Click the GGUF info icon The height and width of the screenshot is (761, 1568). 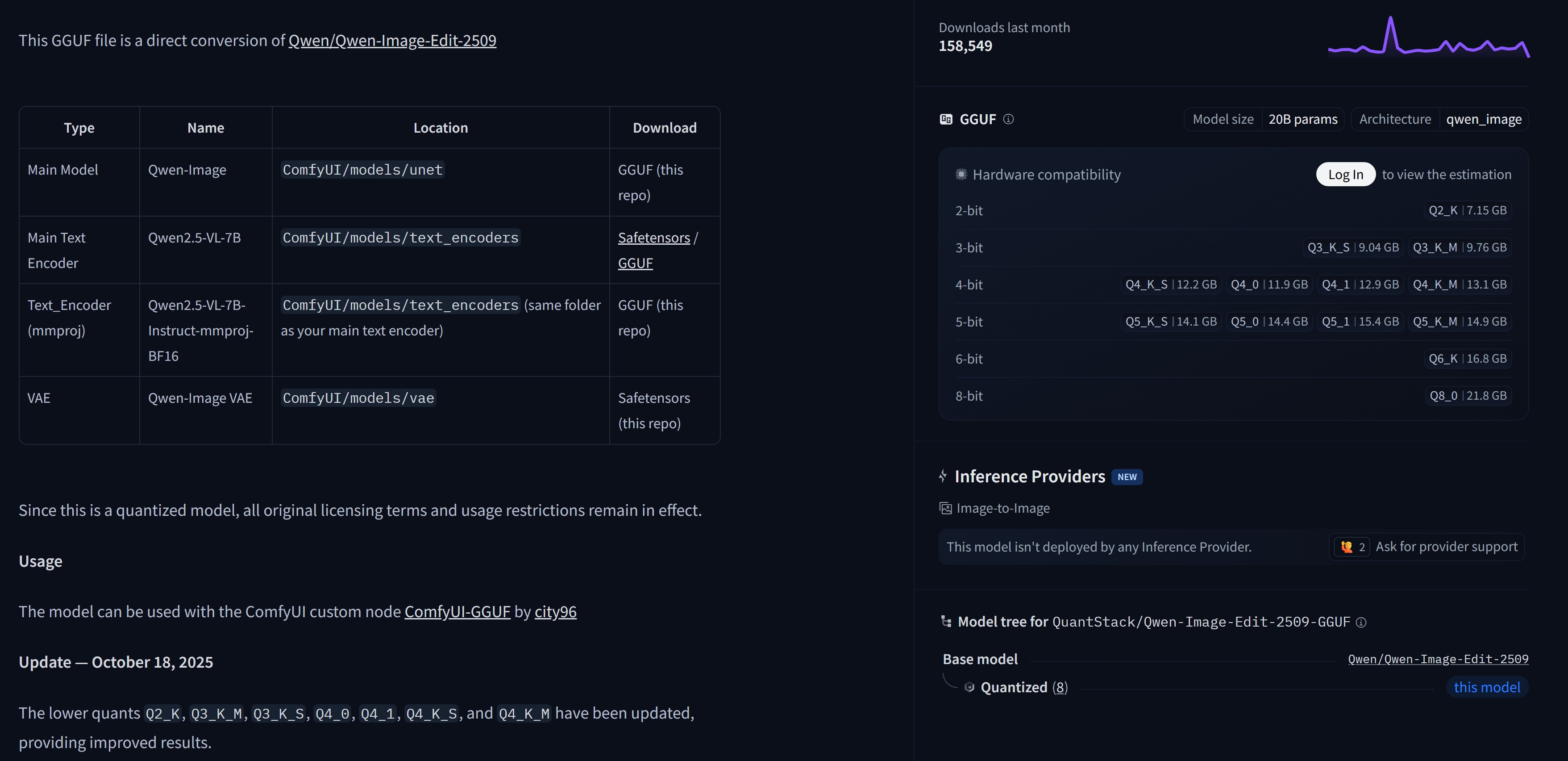tap(1009, 119)
